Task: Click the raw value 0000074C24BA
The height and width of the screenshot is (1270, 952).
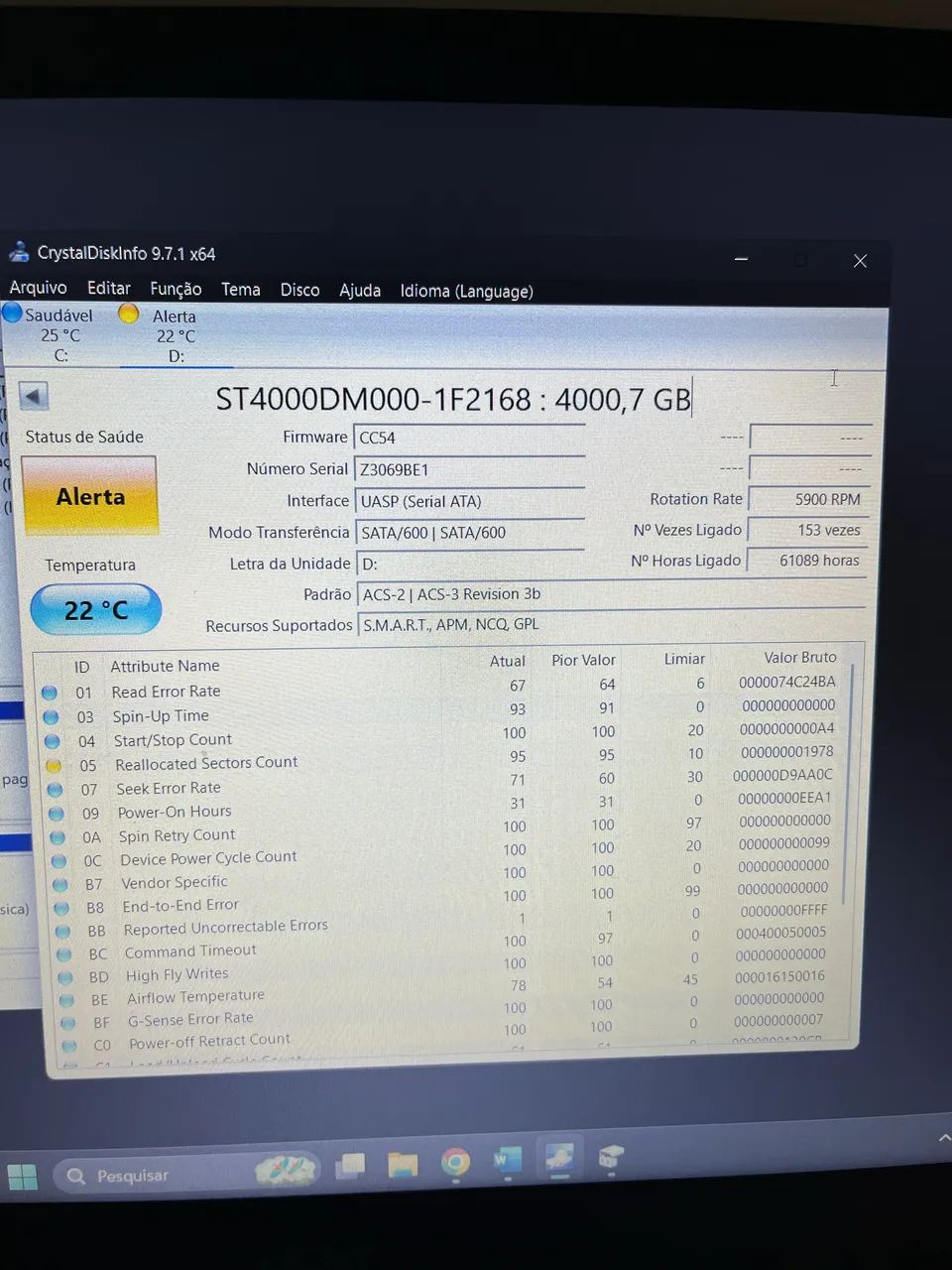Action: tap(786, 682)
